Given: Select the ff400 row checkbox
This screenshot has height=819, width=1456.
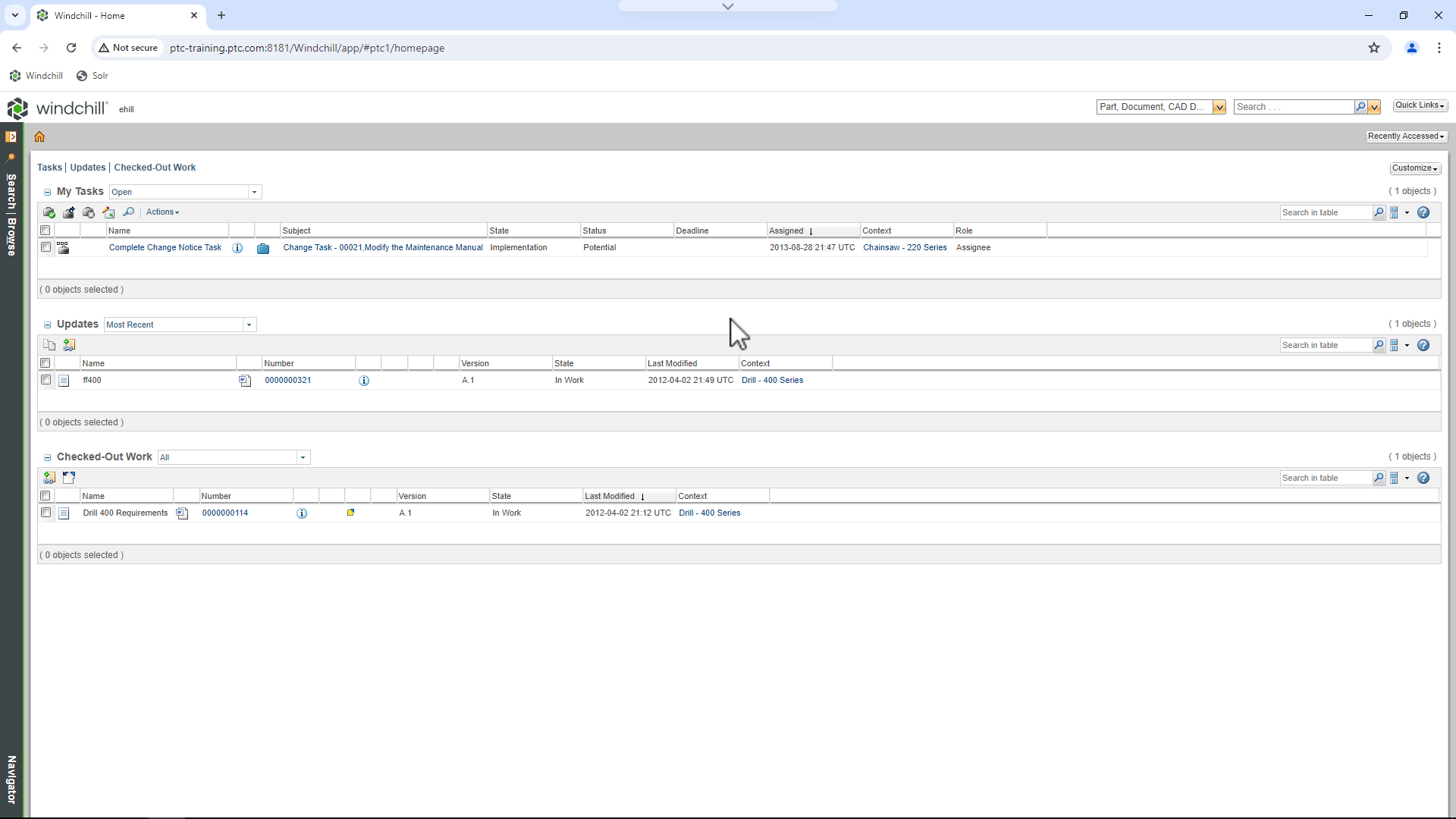Looking at the screenshot, I should (45, 380).
